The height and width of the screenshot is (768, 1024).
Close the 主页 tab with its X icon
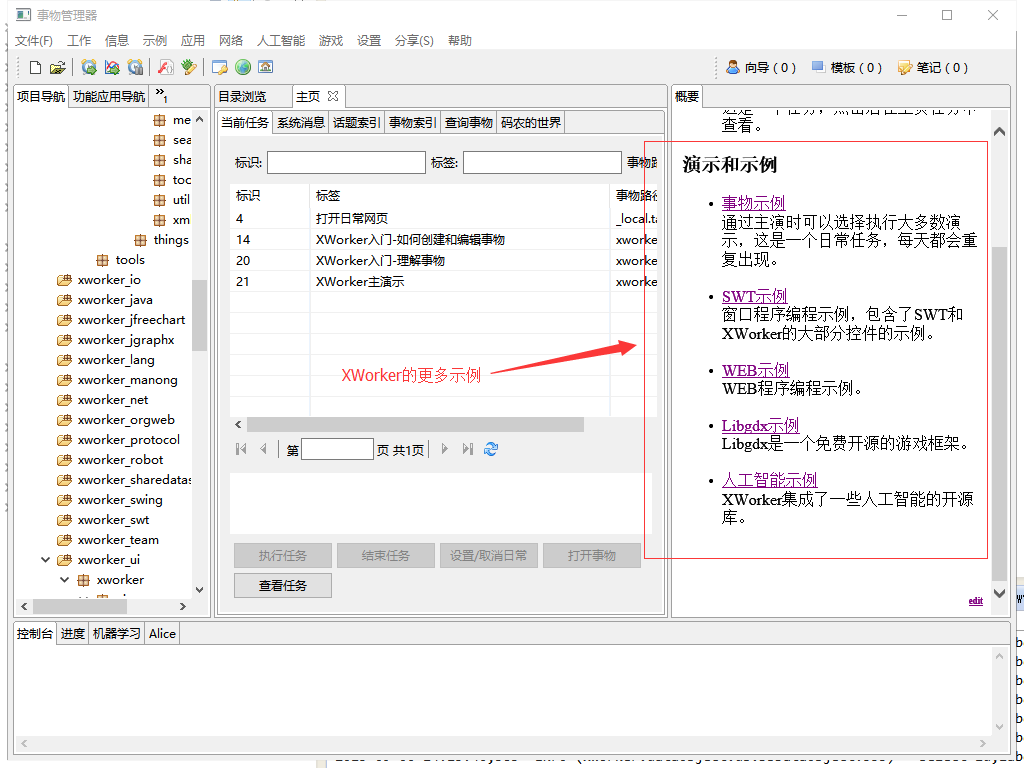click(333, 96)
